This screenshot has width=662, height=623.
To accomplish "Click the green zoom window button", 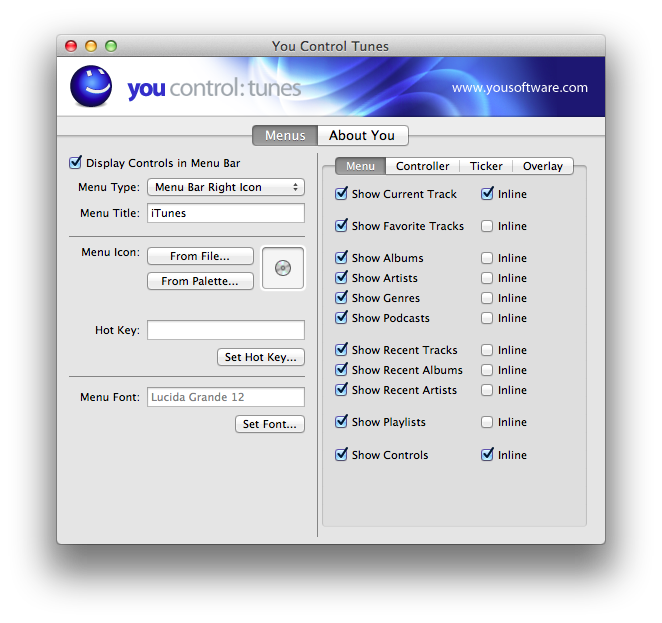I will pyautogui.click(x=111, y=46).
